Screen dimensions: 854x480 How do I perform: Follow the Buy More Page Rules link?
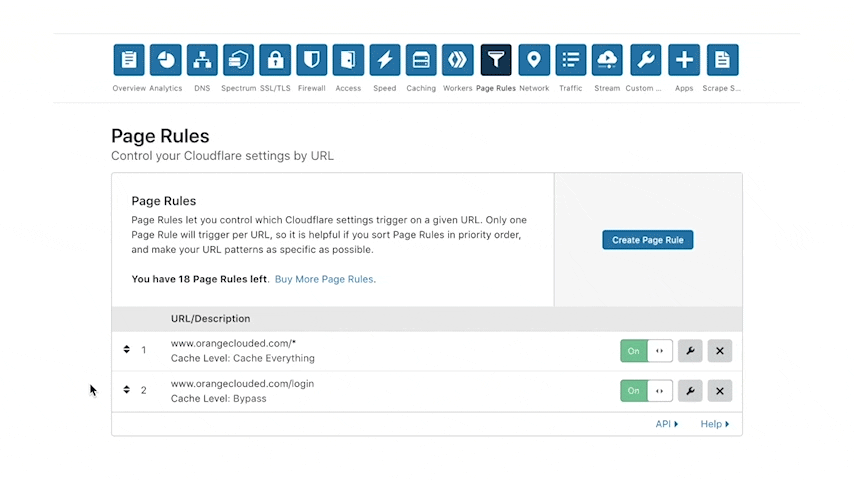click(325, 279)
